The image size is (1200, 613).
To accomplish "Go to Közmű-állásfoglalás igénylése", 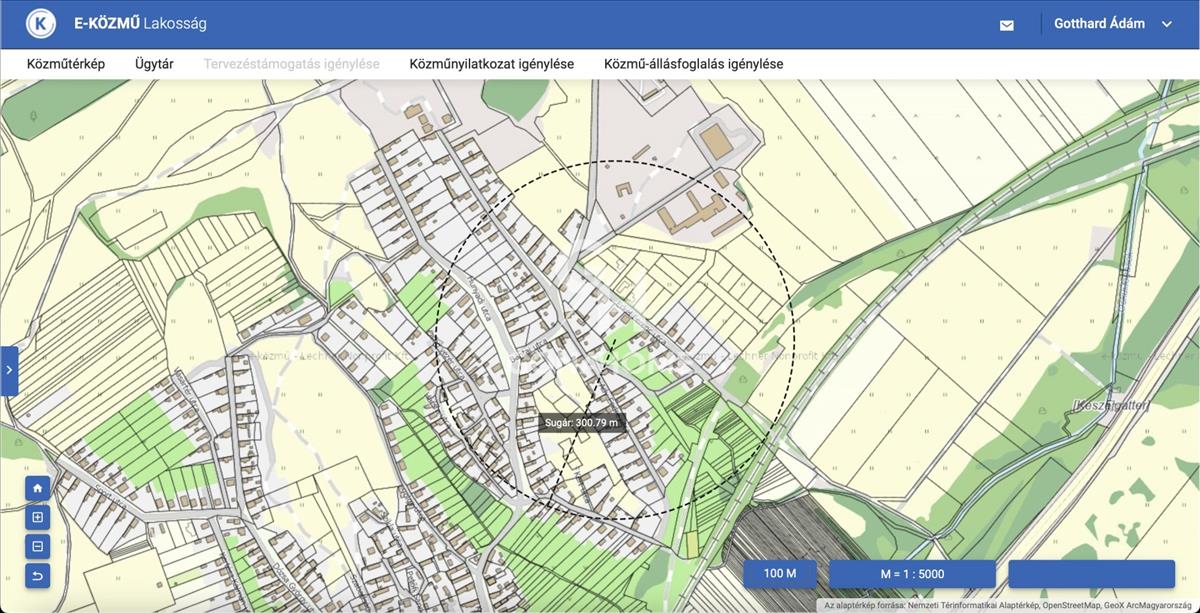I will point(693,64).
